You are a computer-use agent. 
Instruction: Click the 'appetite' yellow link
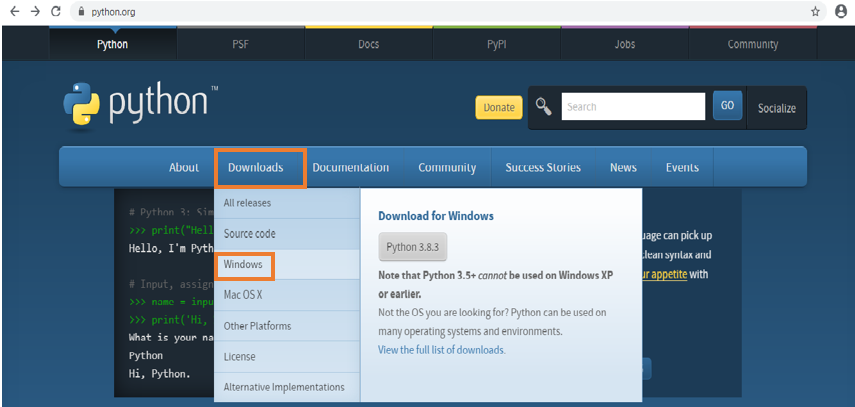tap(664, 274)
